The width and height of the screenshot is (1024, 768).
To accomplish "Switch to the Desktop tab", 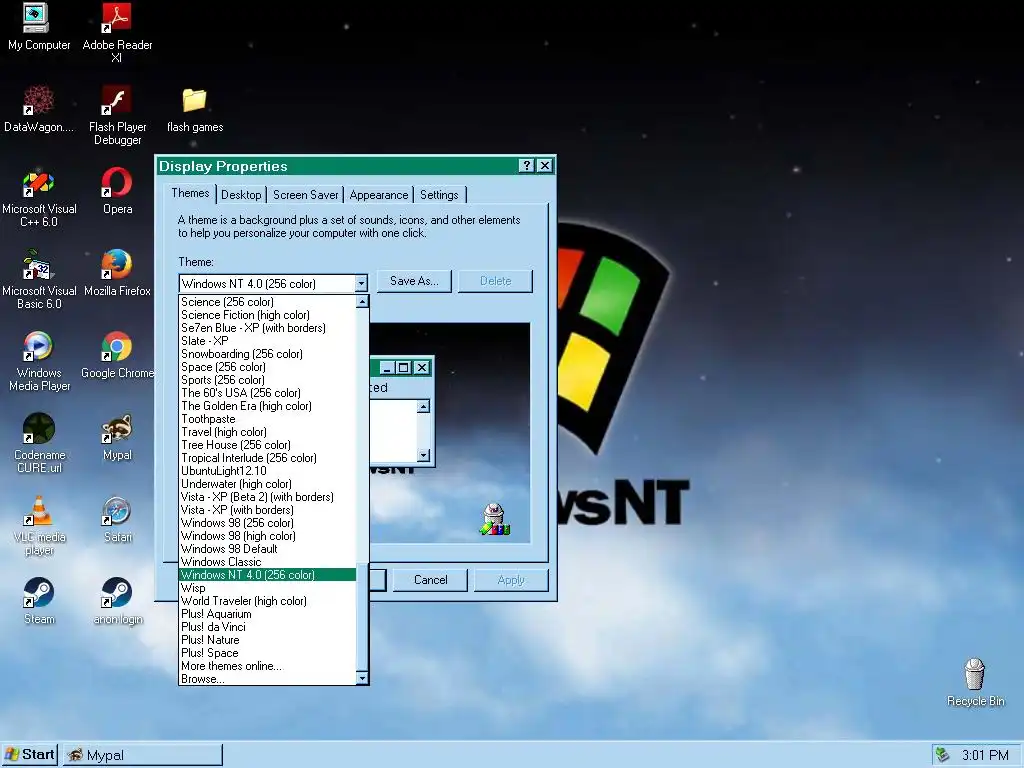I will click(241, 195).
